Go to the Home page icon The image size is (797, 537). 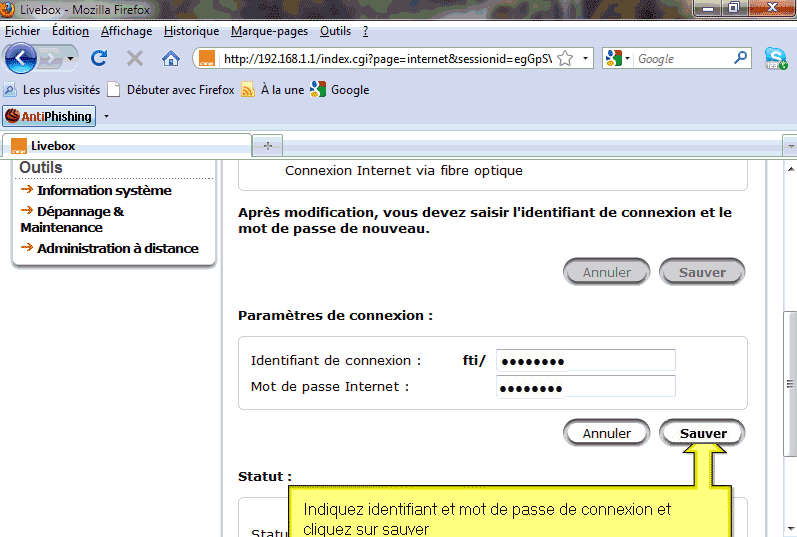[171, 59]
